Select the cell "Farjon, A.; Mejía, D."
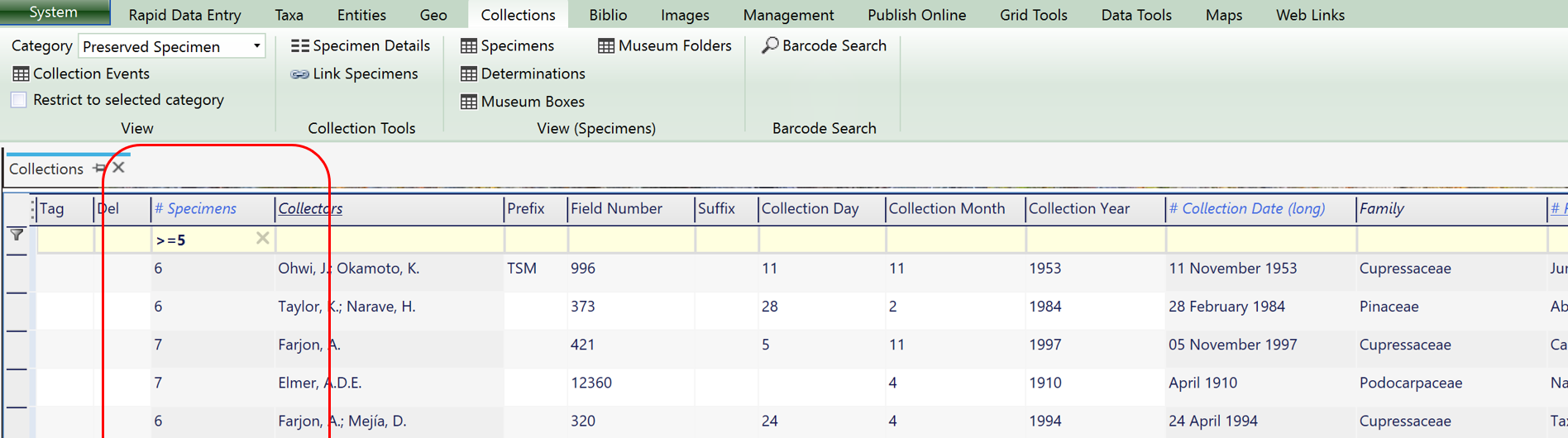Viewport: 1568px width, 438px height. tap(389, 421)
